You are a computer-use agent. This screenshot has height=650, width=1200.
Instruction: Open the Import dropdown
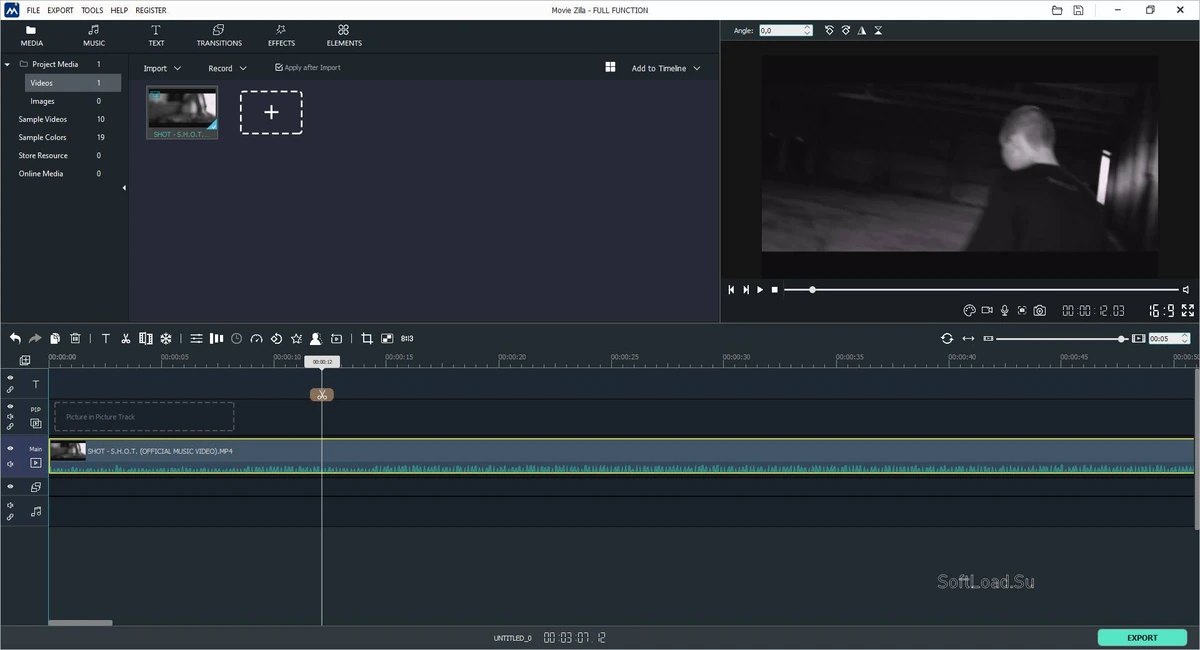(x=162, y=68)
